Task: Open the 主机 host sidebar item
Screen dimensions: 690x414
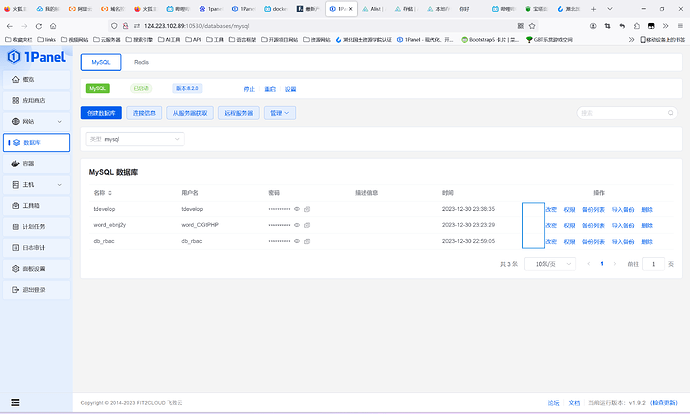Action: 36,185
